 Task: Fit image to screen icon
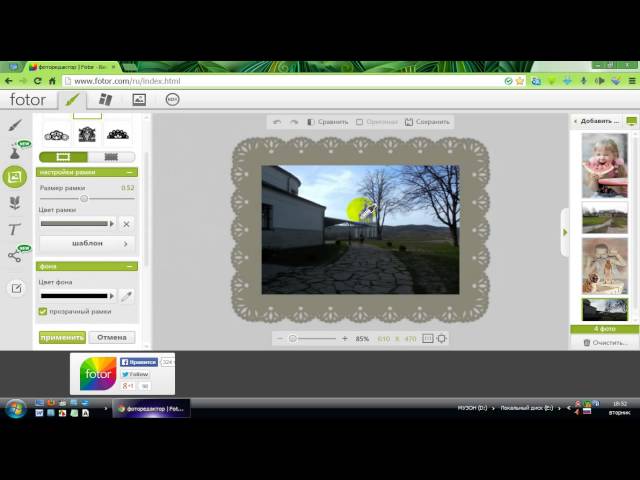tap(442, 339)
